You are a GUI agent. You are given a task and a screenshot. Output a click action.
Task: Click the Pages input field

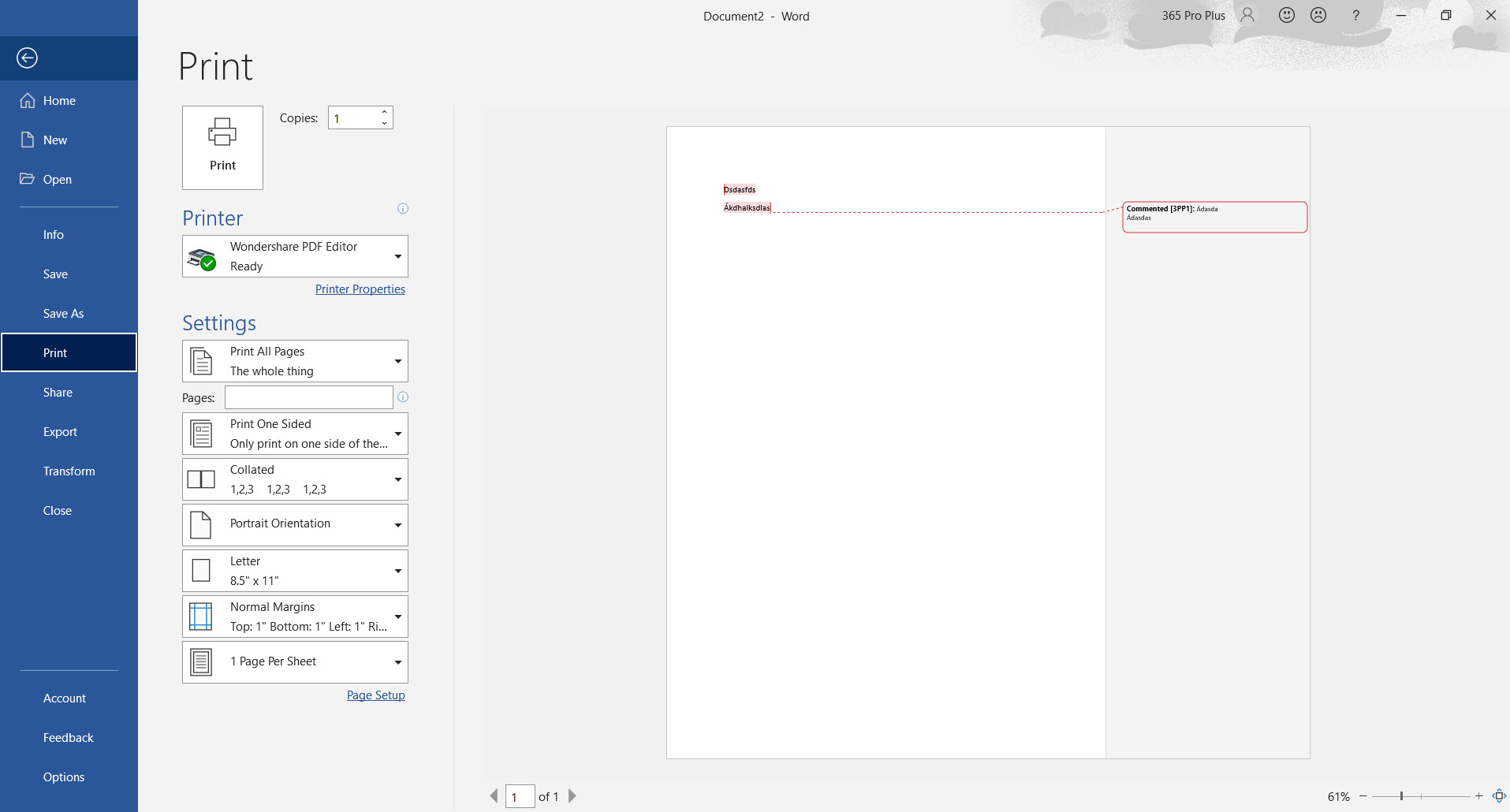click(308, 397)
